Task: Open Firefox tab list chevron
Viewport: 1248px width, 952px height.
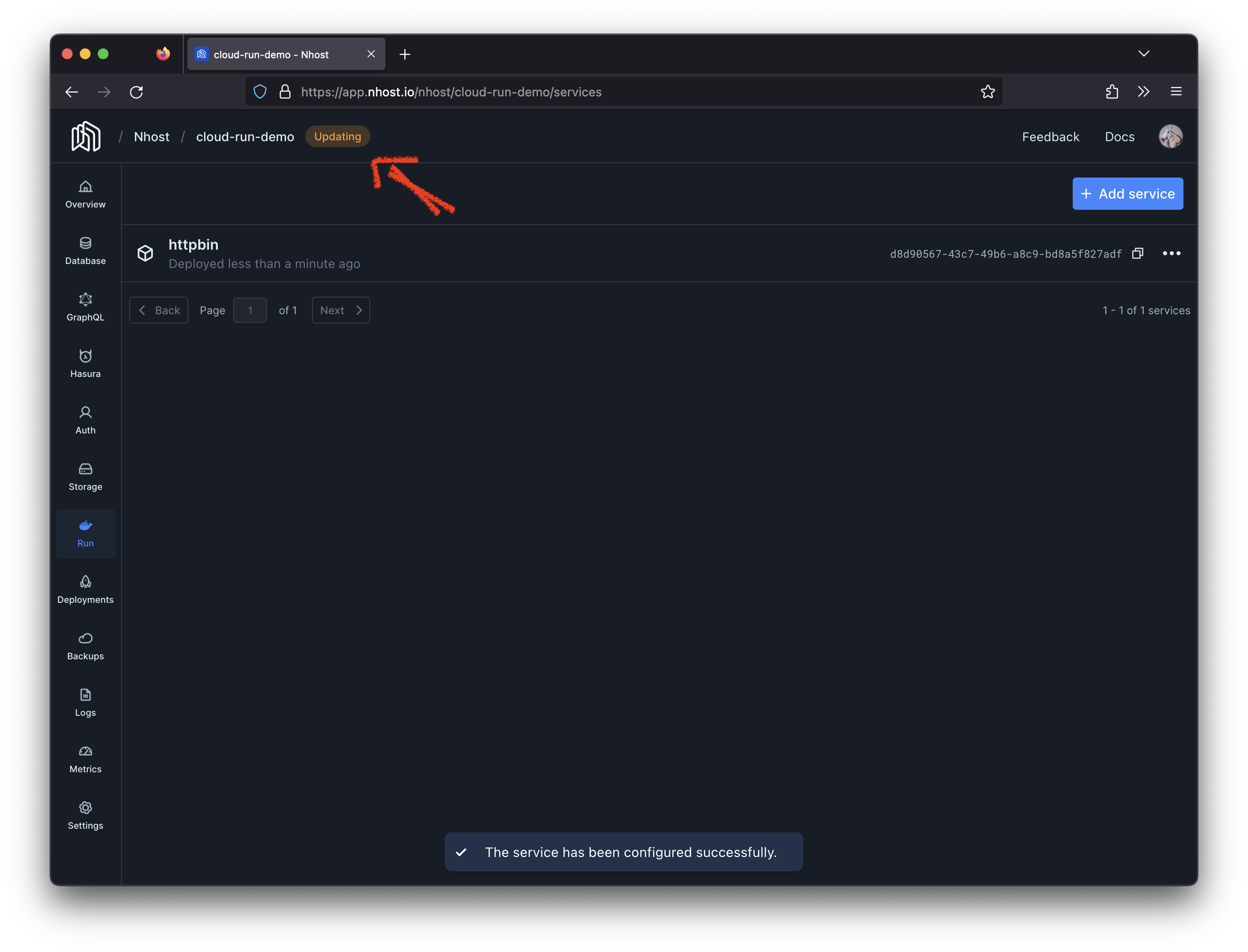Action: [1143, 54]
